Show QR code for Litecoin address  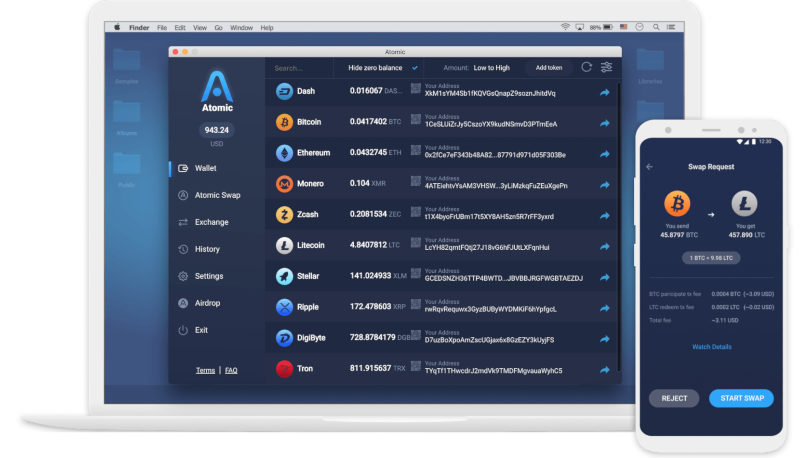[x=416, y=243]
